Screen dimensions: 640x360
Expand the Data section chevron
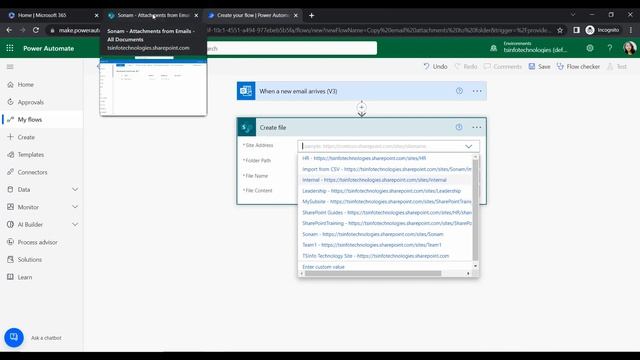pos(75,189)
